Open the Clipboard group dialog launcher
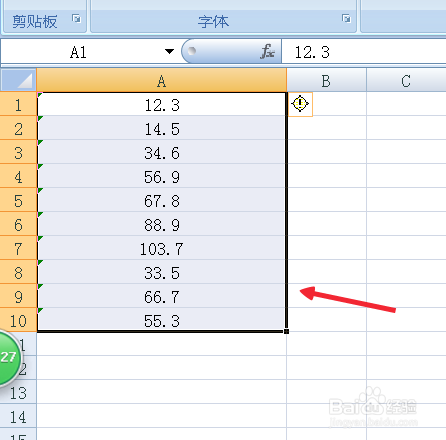The image size is (446, 440). 76,19
